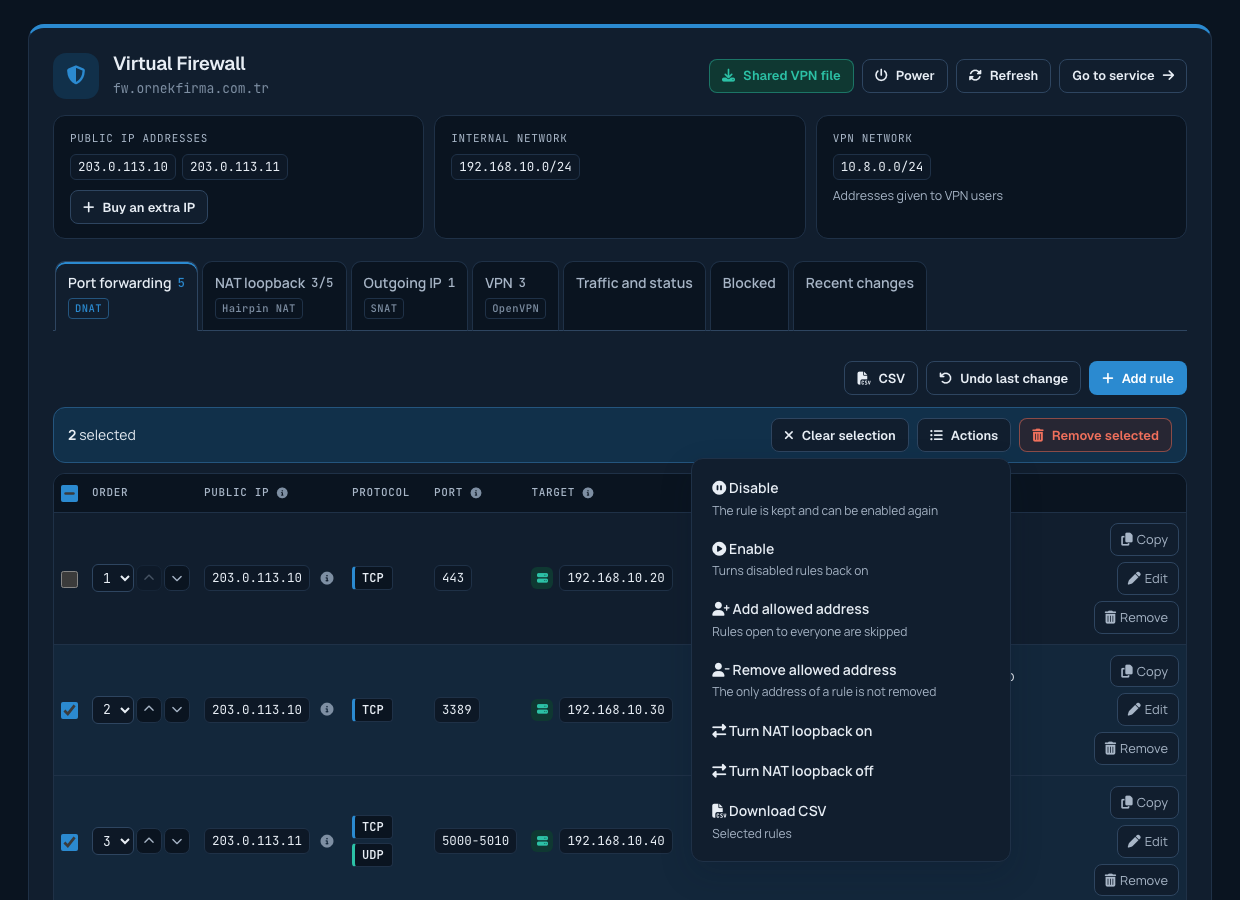Click the Refresh button

click(1003, 76)
